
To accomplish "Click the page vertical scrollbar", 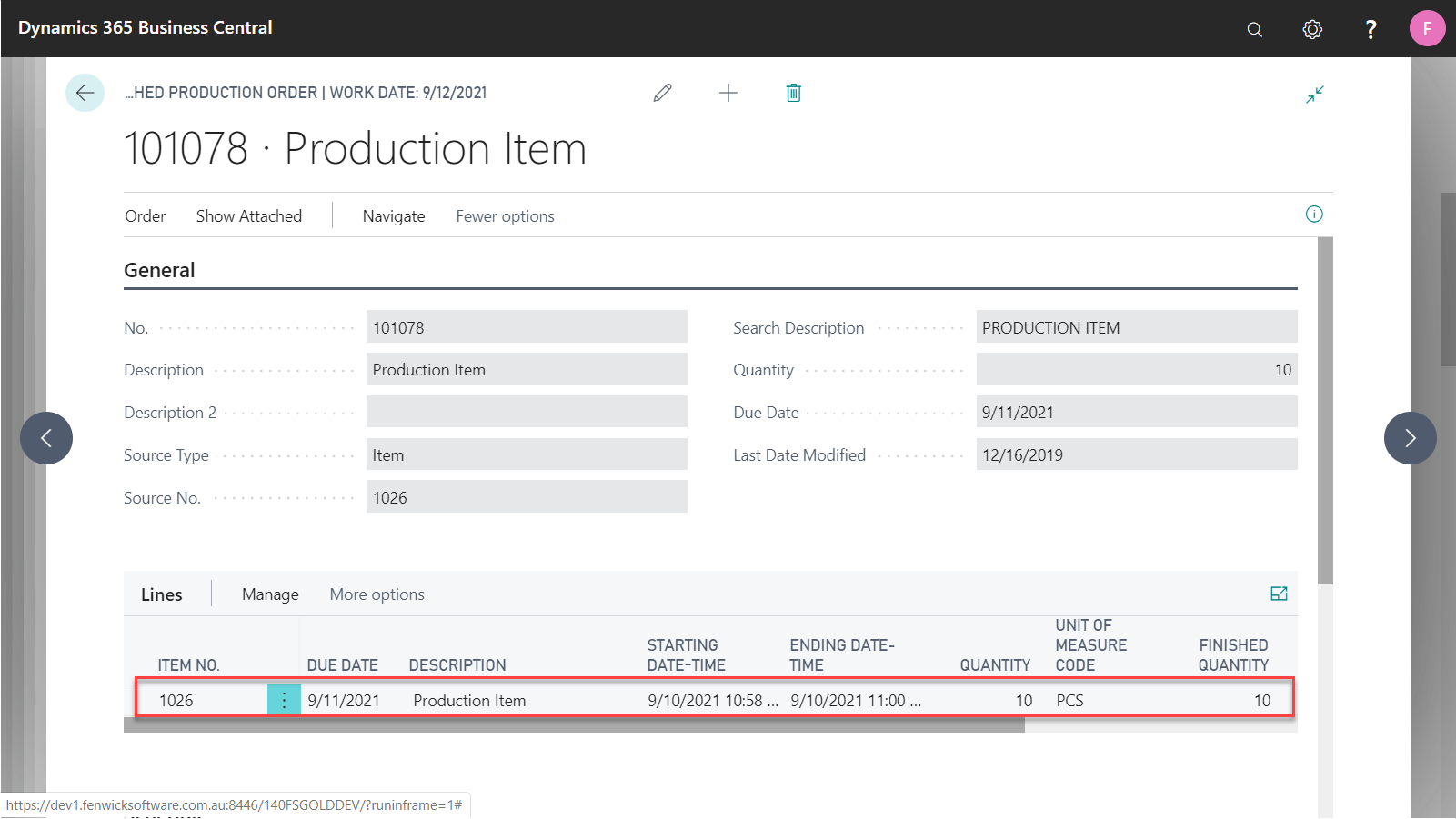I will (x=1325, y=410).
